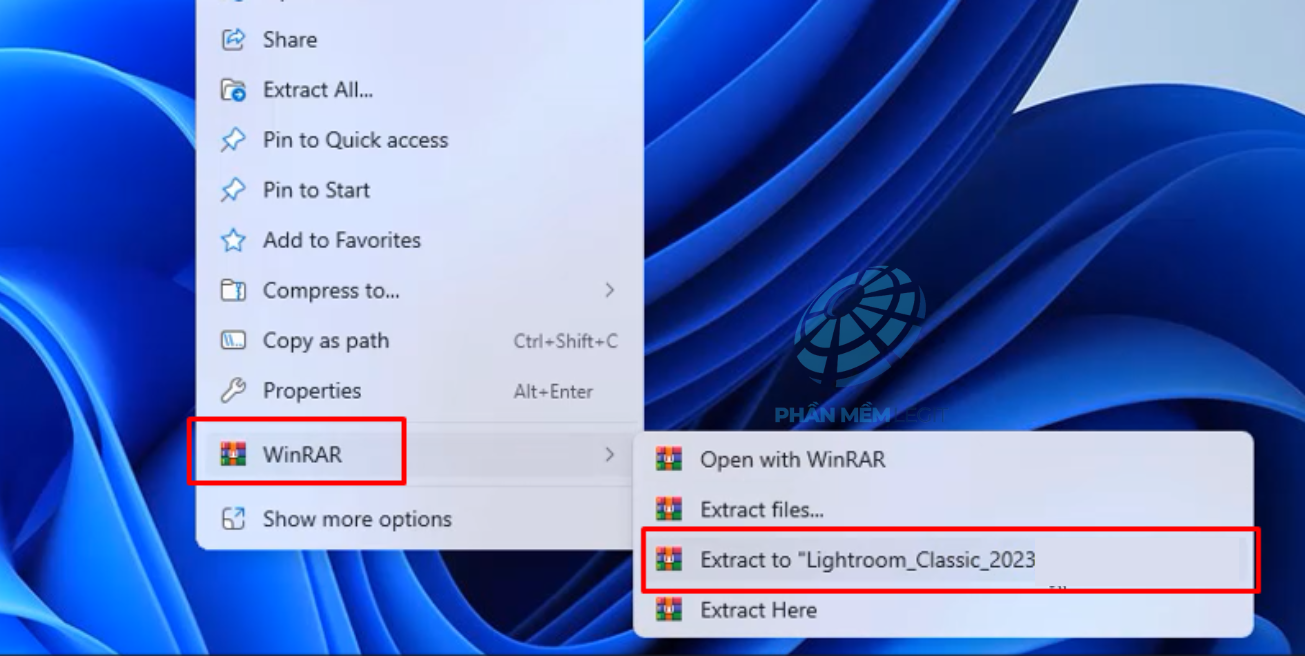Click the Add to Favorites star icon
The image size is (1305, 656).
[233, 240]
